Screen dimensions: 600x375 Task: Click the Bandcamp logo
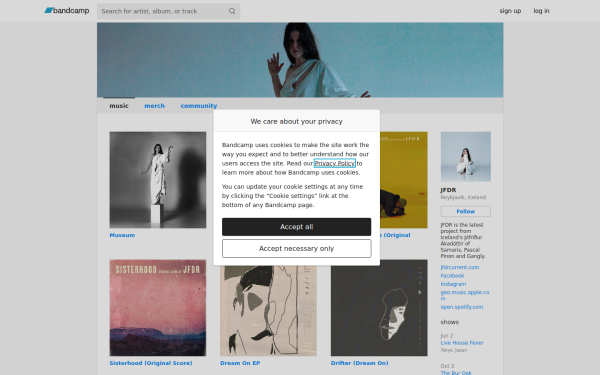67,11
